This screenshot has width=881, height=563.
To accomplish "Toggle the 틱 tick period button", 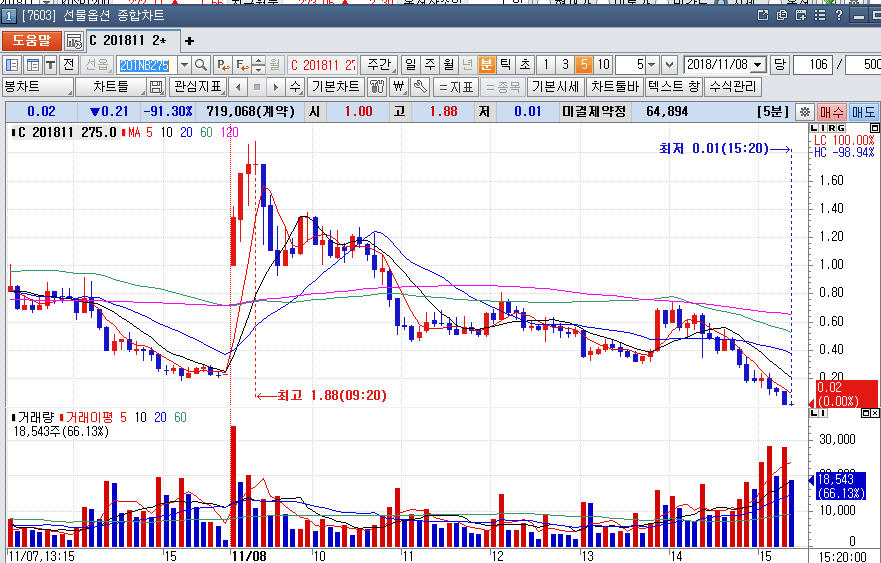I will (506, 64).
